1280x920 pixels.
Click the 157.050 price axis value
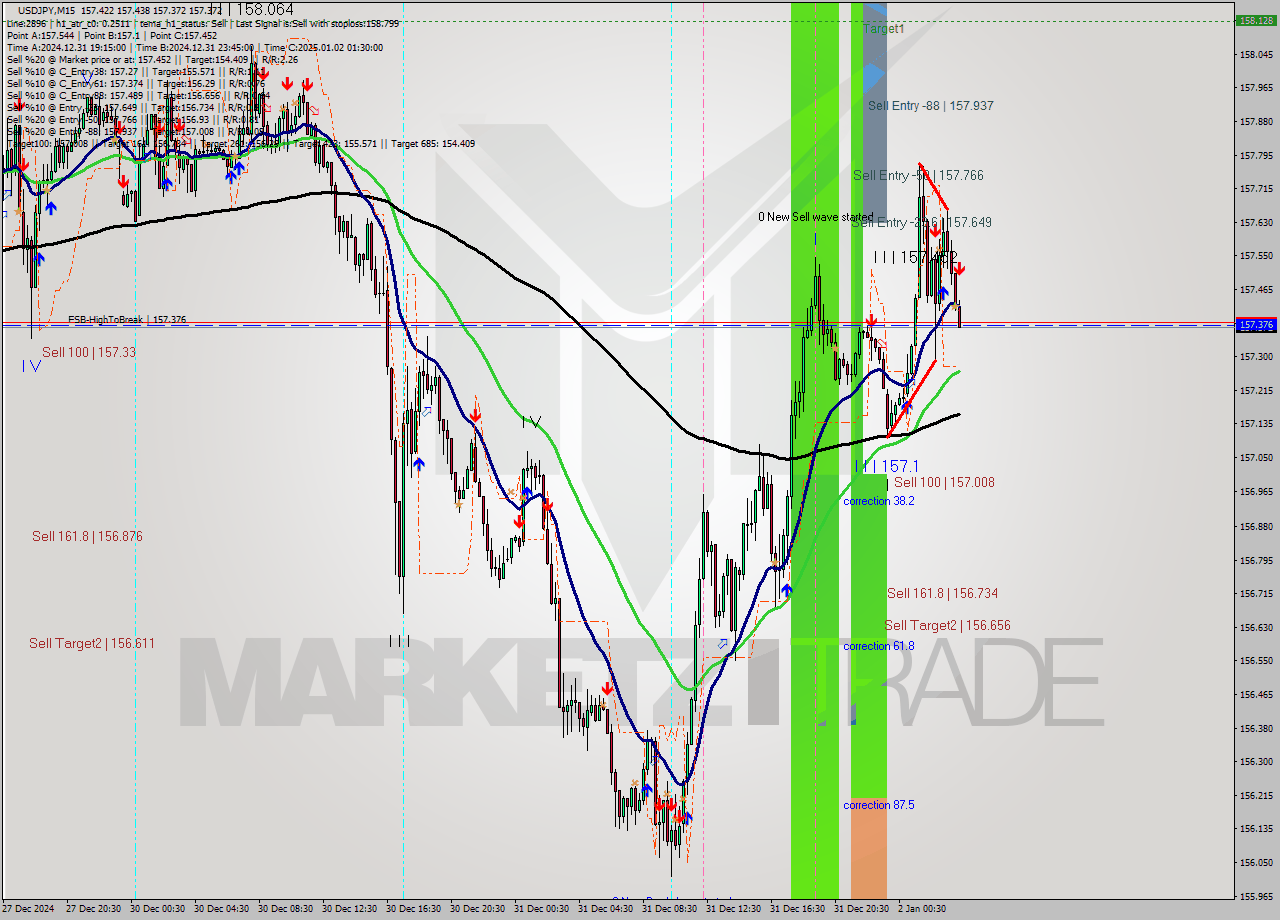(1255, 458)
